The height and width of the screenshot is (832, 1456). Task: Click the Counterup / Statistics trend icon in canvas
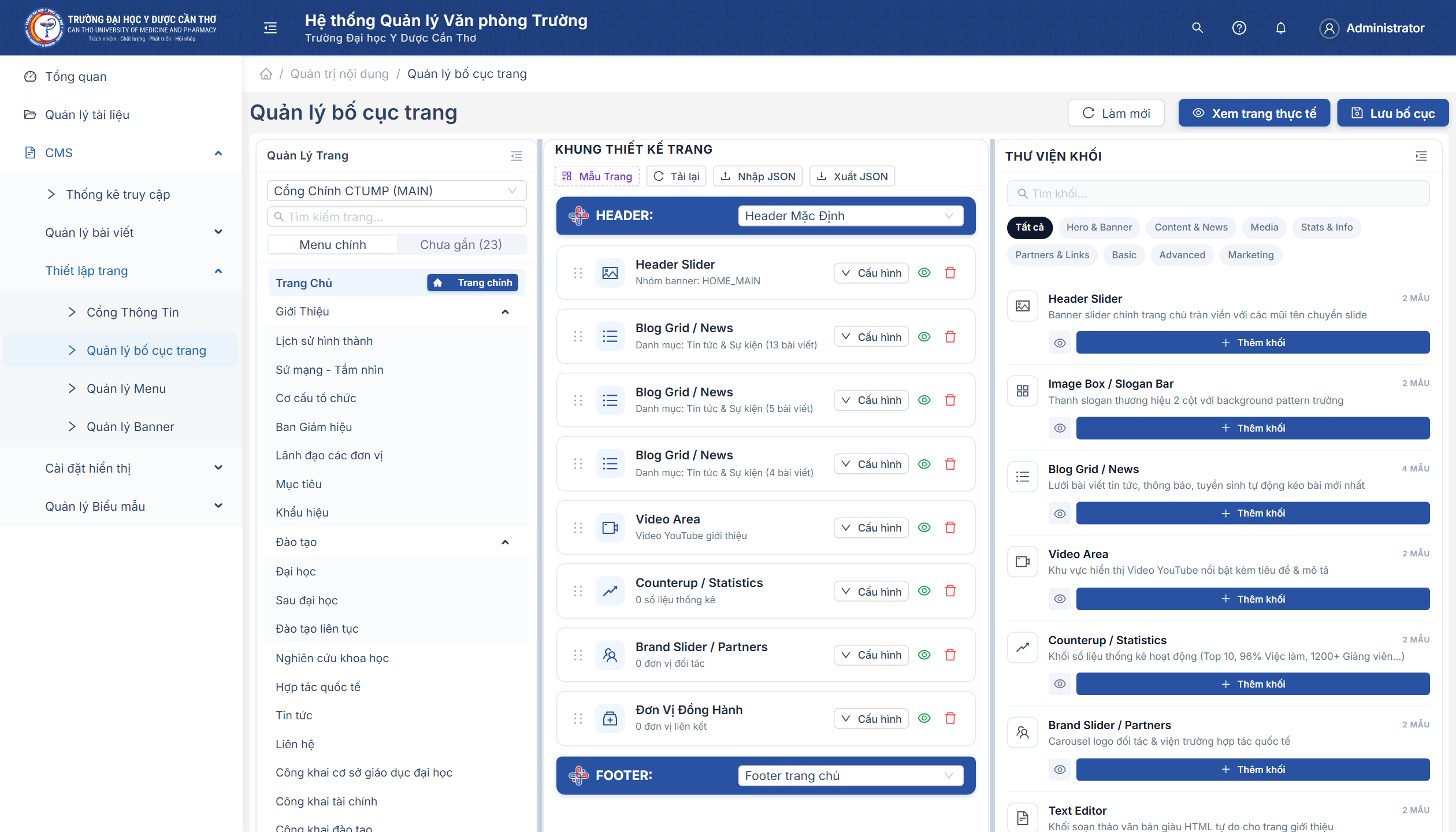610,591
